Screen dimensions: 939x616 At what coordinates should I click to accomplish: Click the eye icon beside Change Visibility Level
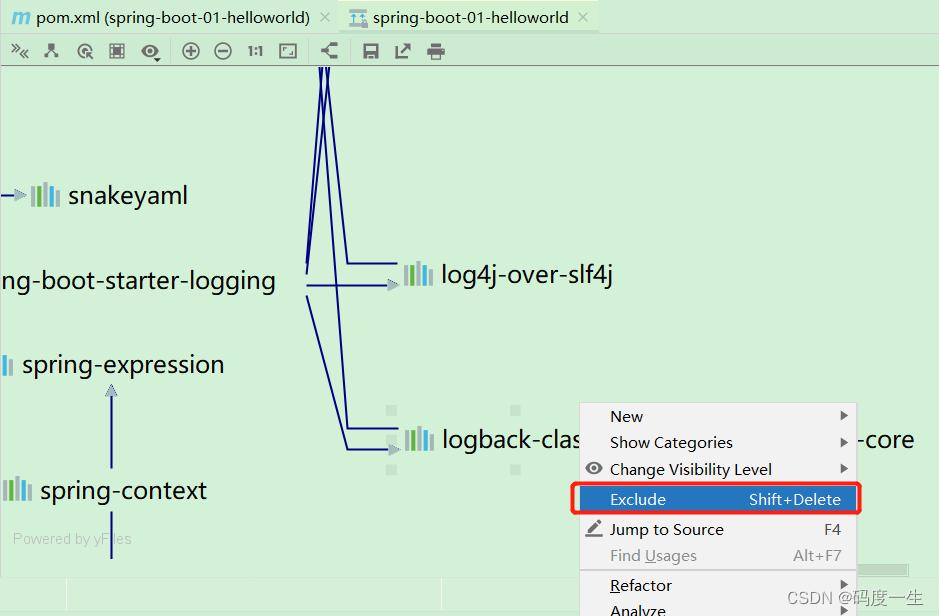pos(593,468)
